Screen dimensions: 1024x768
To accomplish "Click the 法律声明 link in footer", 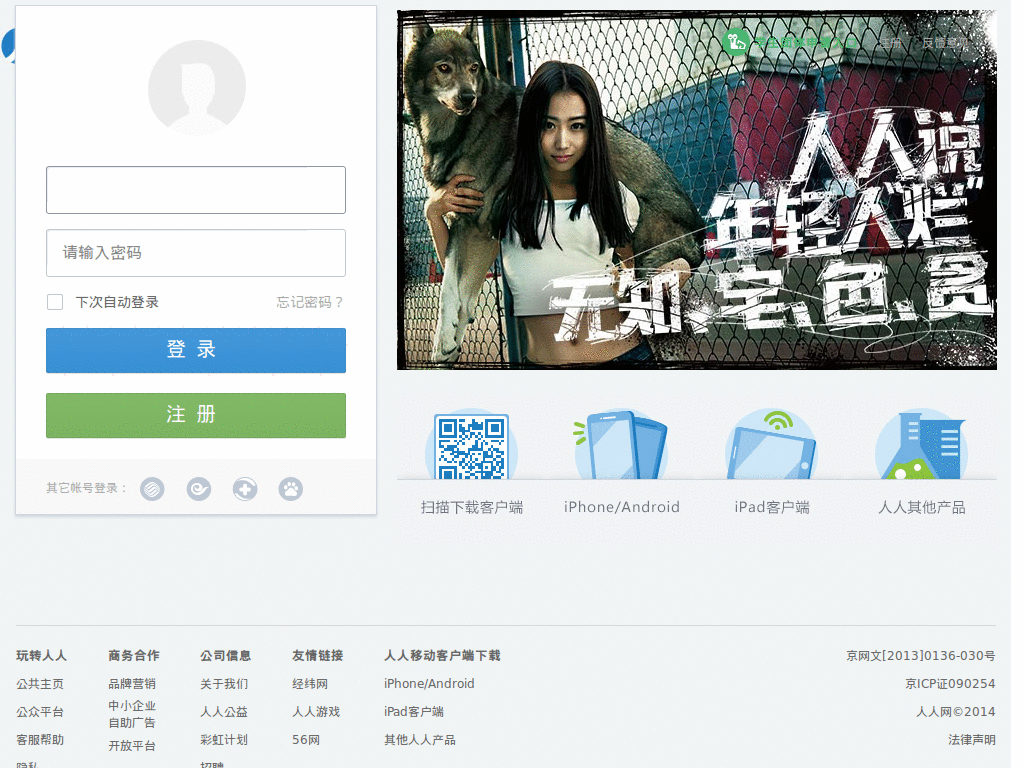I will click(x=972, y=740).
